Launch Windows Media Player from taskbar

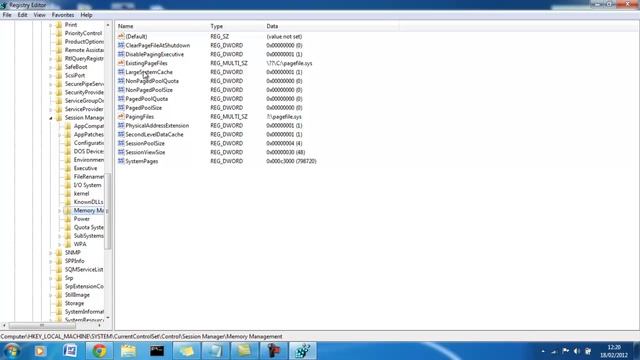pyautogui.click(x=40, y=351)
